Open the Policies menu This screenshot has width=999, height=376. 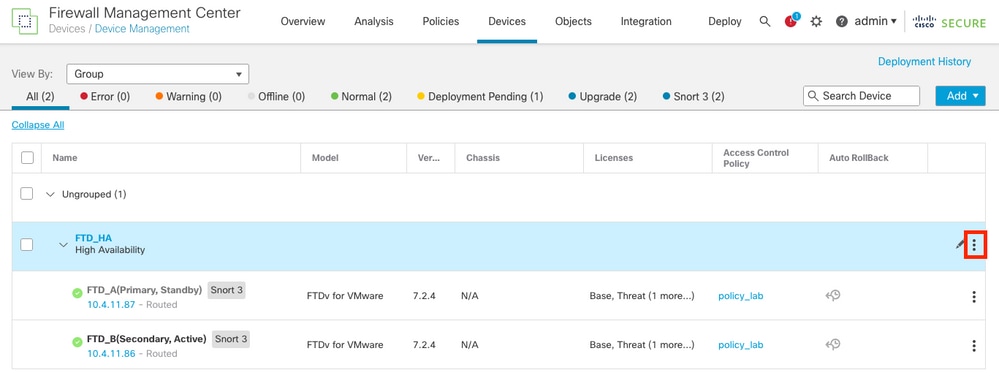[x=441, y=21]
